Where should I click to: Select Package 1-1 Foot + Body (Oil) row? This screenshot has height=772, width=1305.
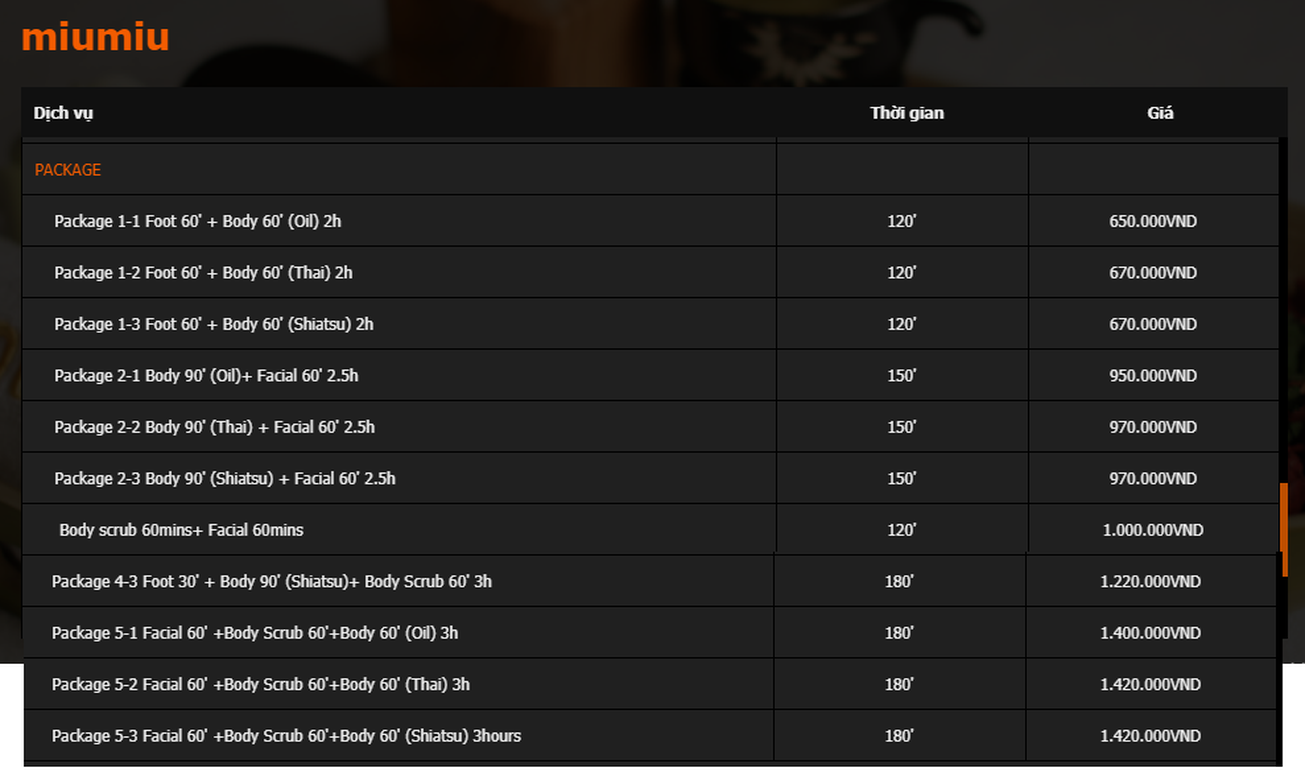[650, 221]
